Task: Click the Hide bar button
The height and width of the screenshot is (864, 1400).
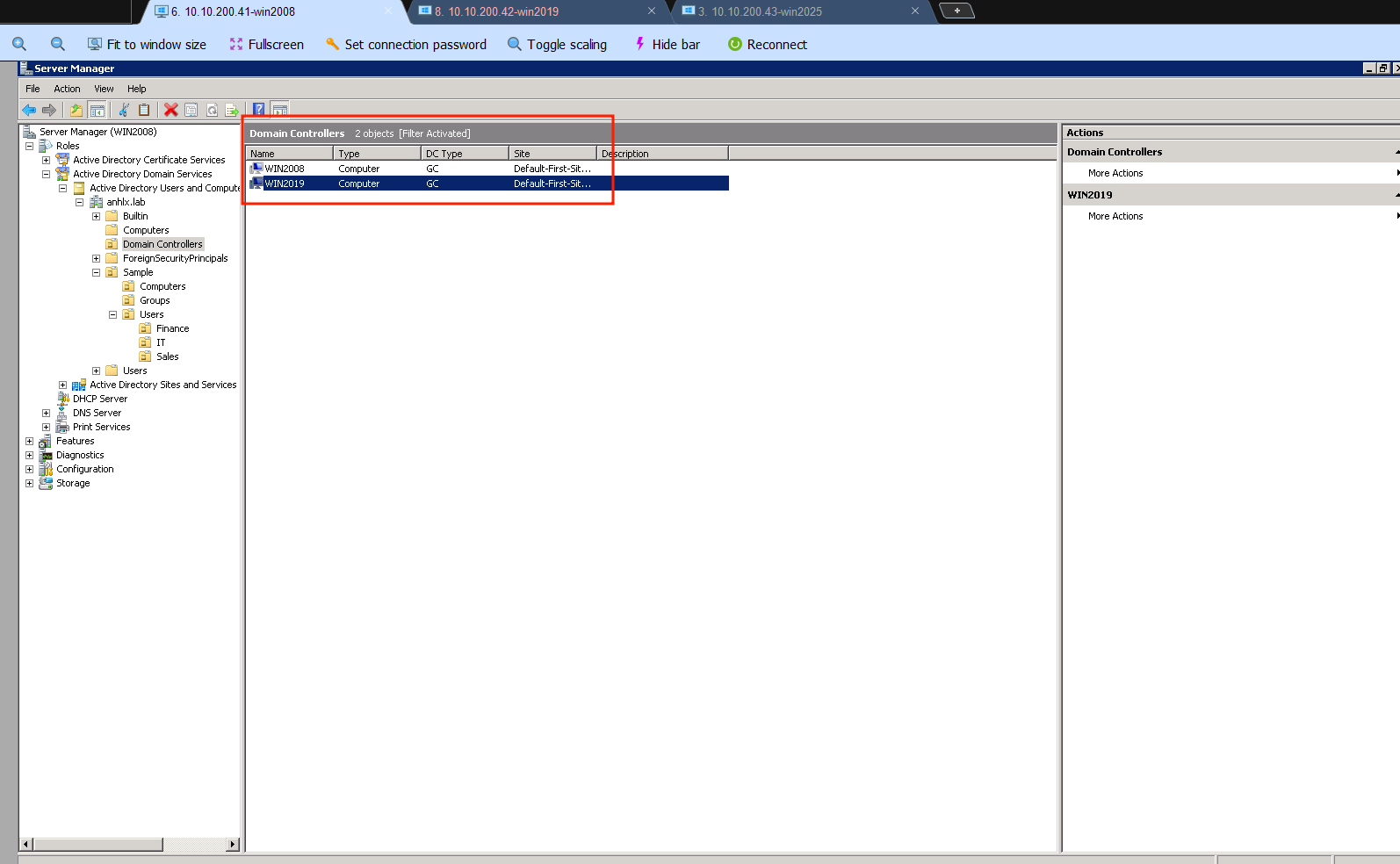Action: pos(667,44)
